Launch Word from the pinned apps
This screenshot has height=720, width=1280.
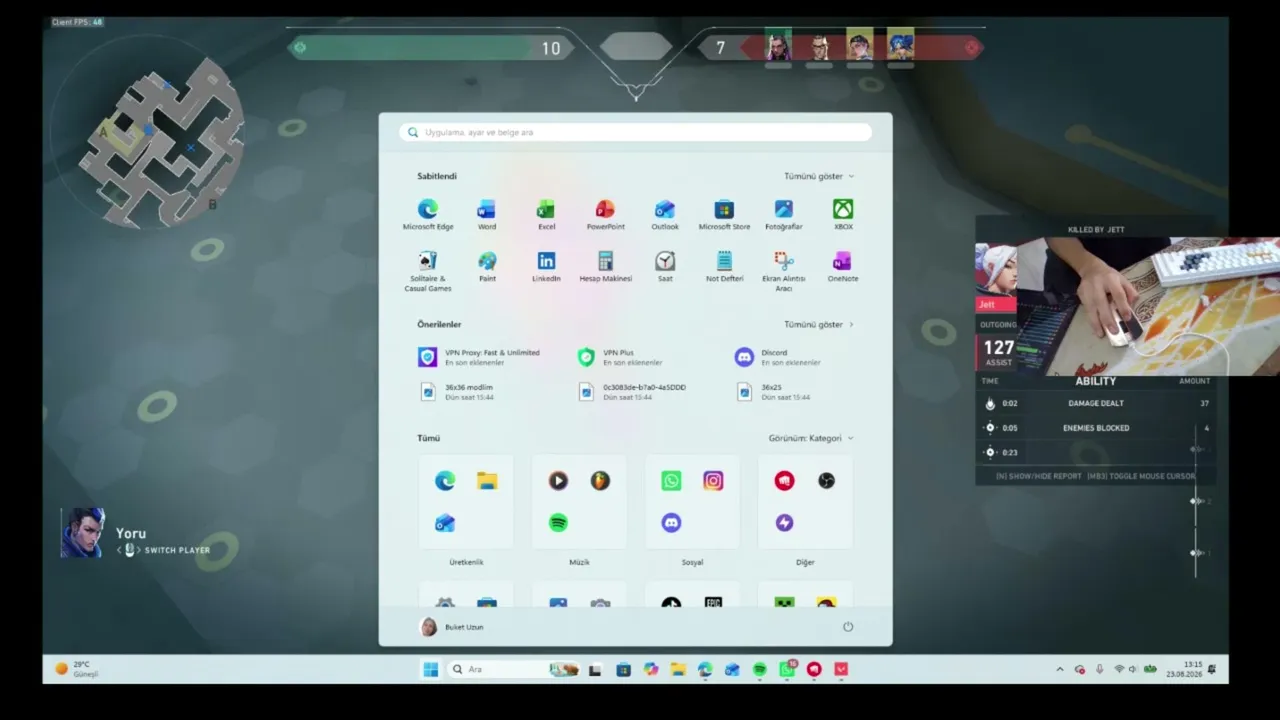tap(486, 214)
